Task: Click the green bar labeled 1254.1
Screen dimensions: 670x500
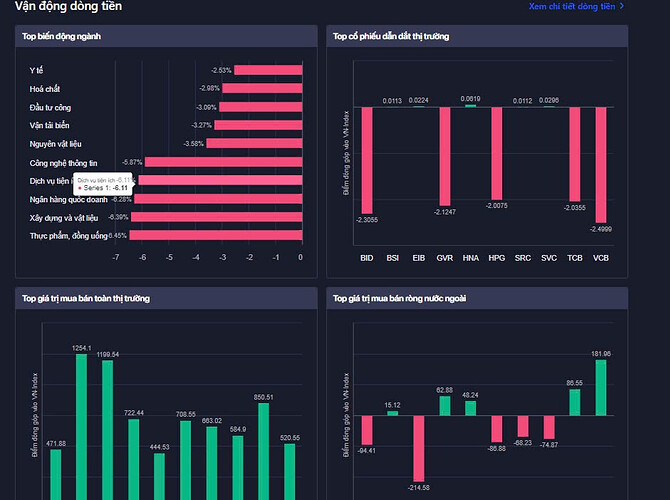Action: (x=81, y=427)
